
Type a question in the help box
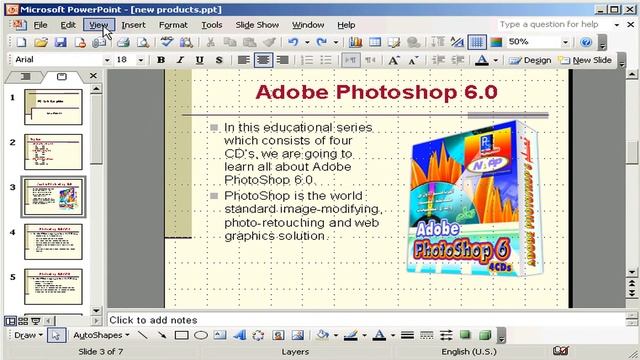(x=554, y=24)
